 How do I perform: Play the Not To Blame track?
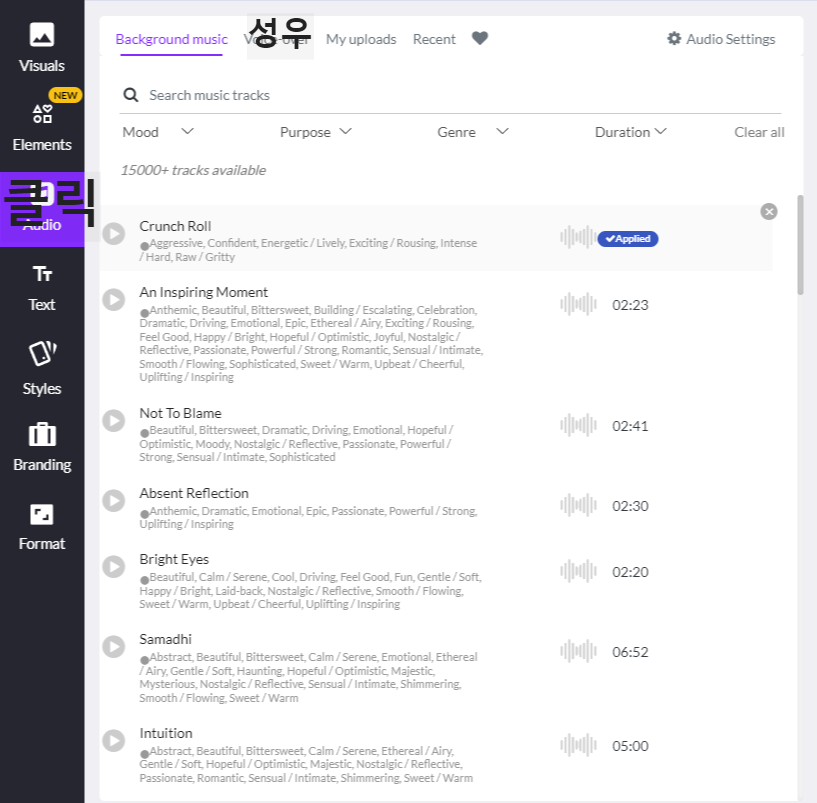tap(114, 421)
